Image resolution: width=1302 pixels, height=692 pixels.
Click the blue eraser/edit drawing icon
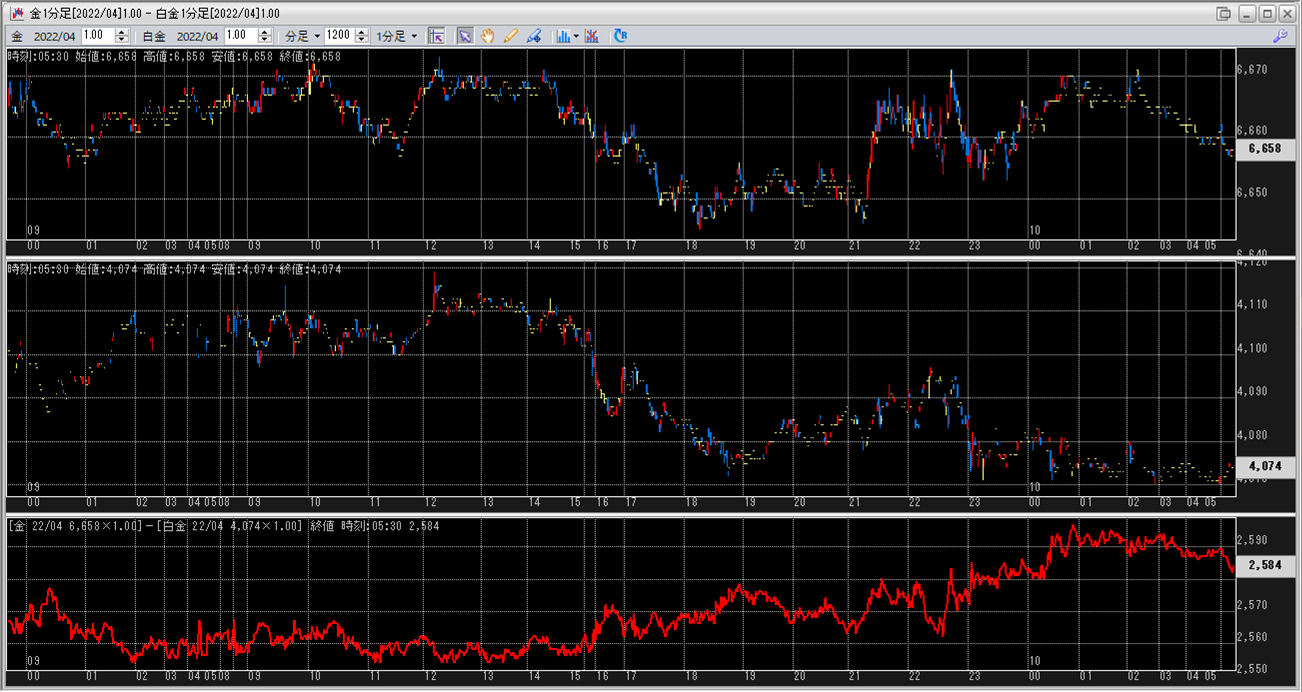534,36
